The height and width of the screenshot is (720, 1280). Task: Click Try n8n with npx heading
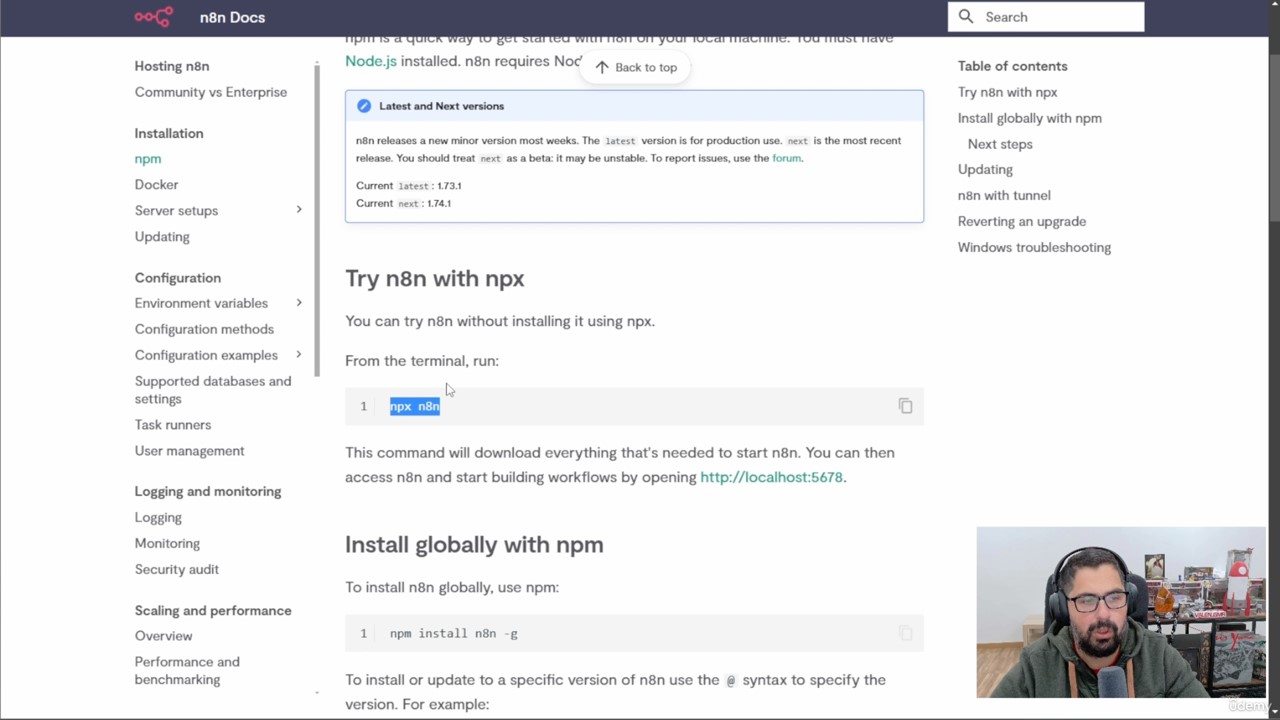pyautogui.click(x=434, y=279)
